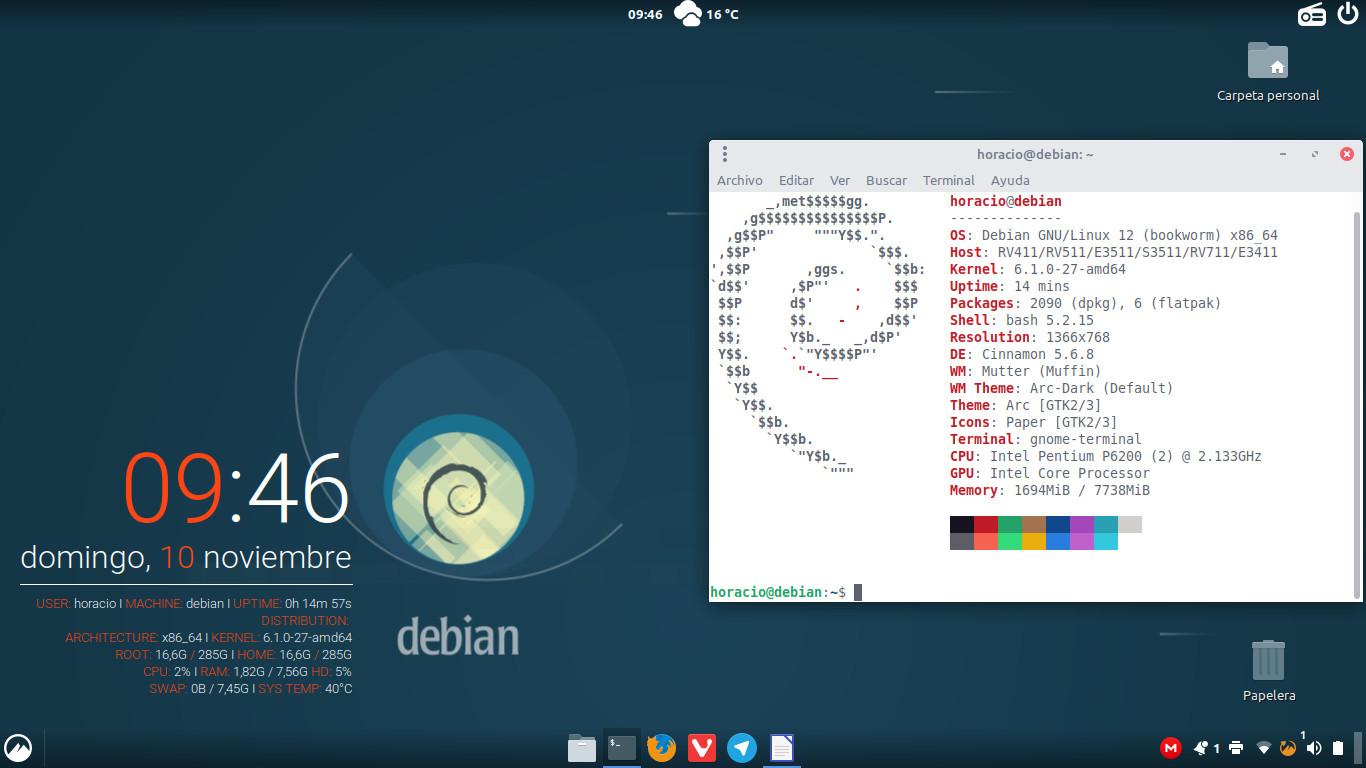Image resolution: width=1366 pixels, height=768 pixels.
Task: Open the weather applet showing 16 °C
Action: [x=706, y=14]
